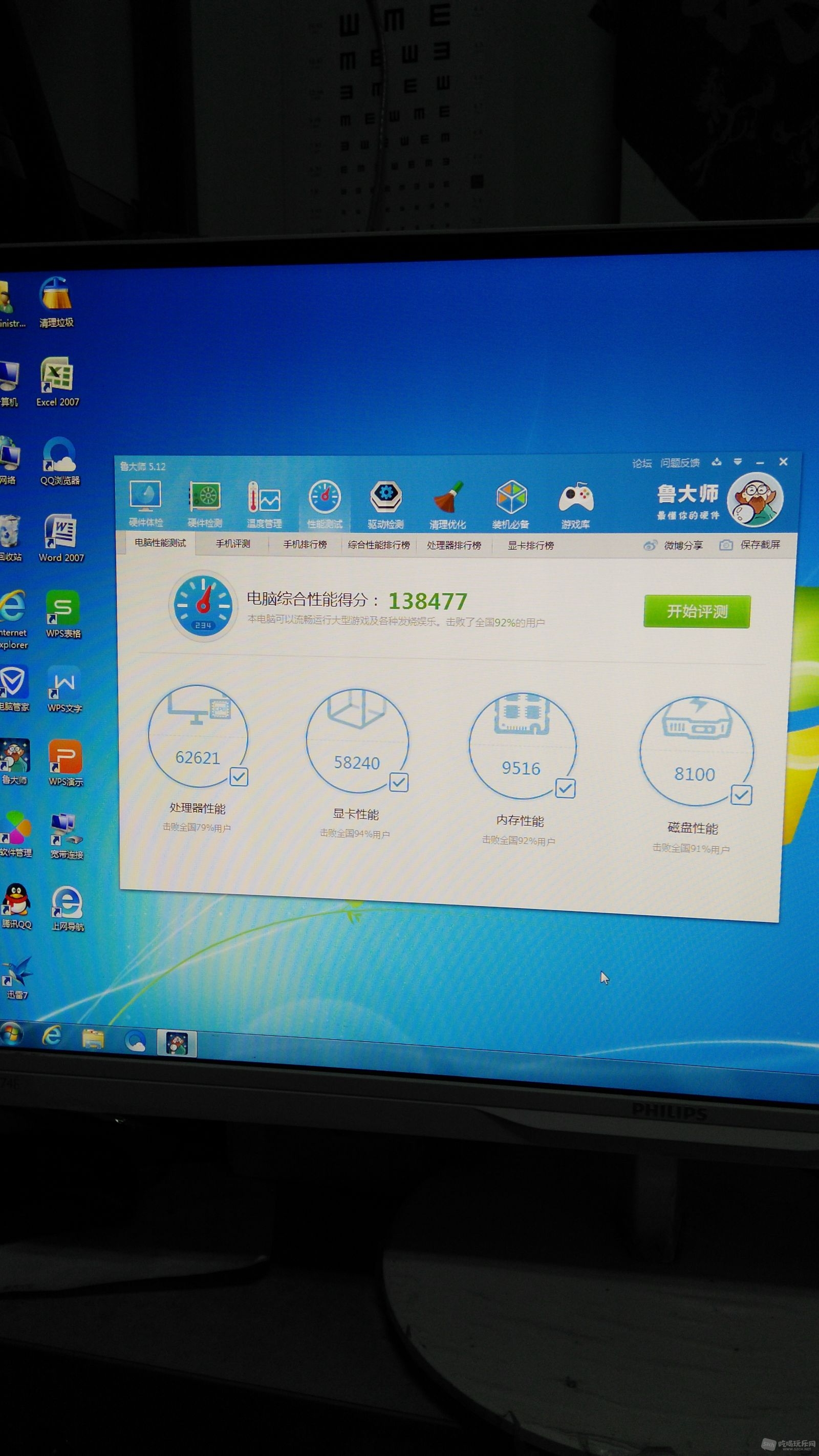Open 鲁大师 desktop shortcut

tap(15, 762)
